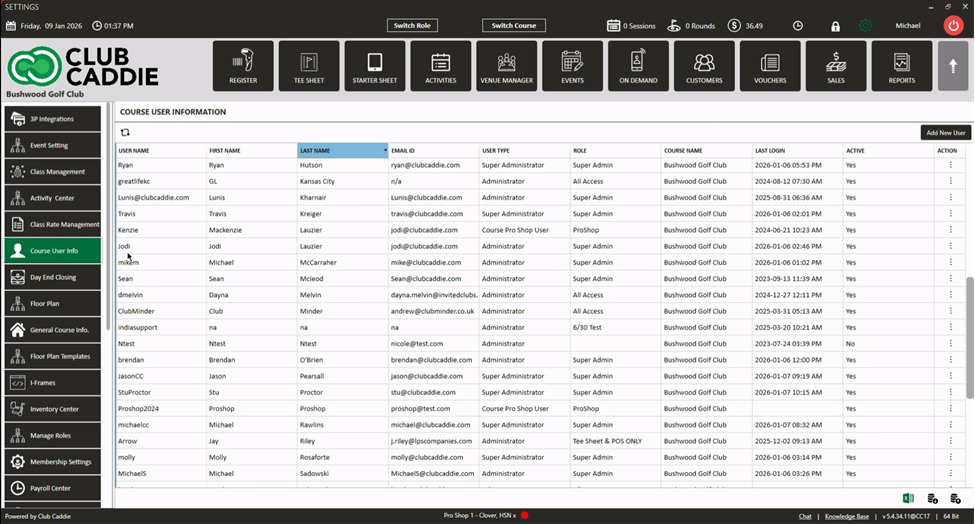Click the Add New User button

click(x=945, y=132)
